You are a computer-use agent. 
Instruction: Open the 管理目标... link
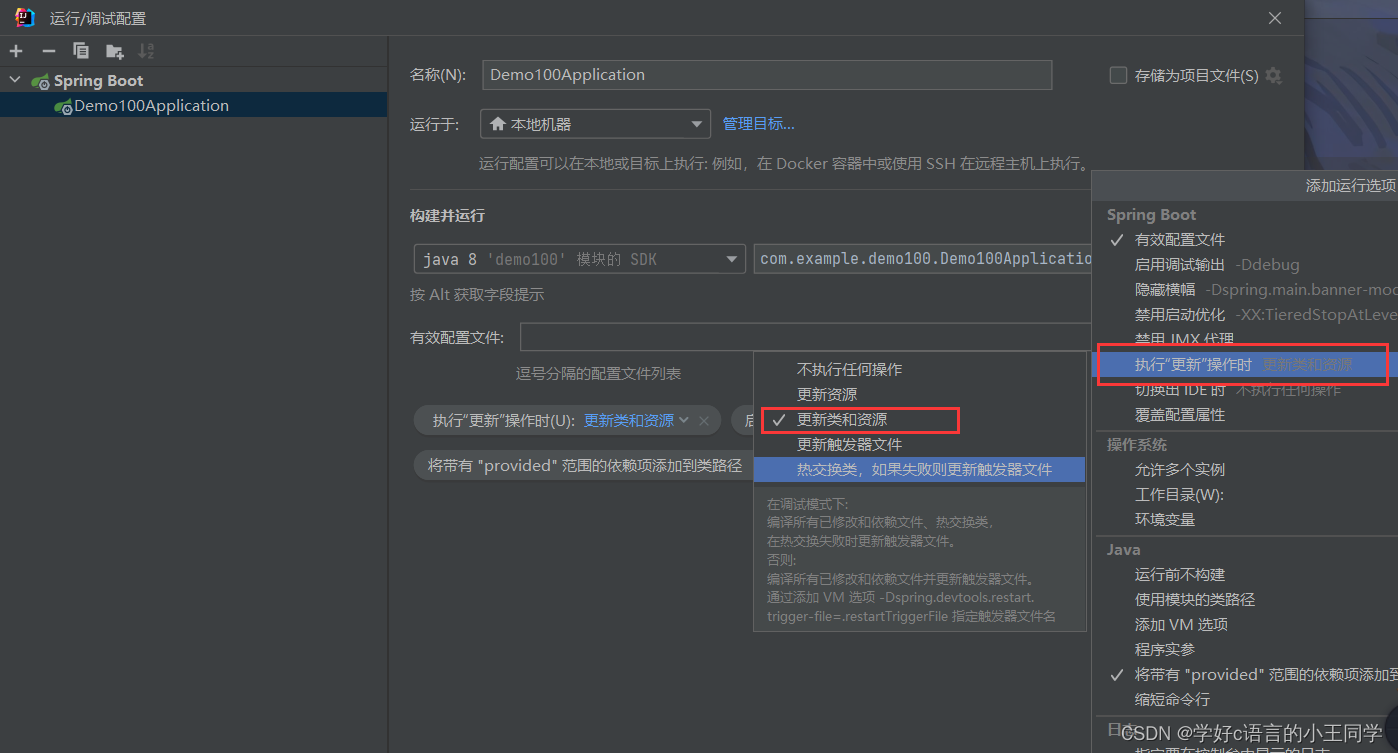[x=759, y=124]
